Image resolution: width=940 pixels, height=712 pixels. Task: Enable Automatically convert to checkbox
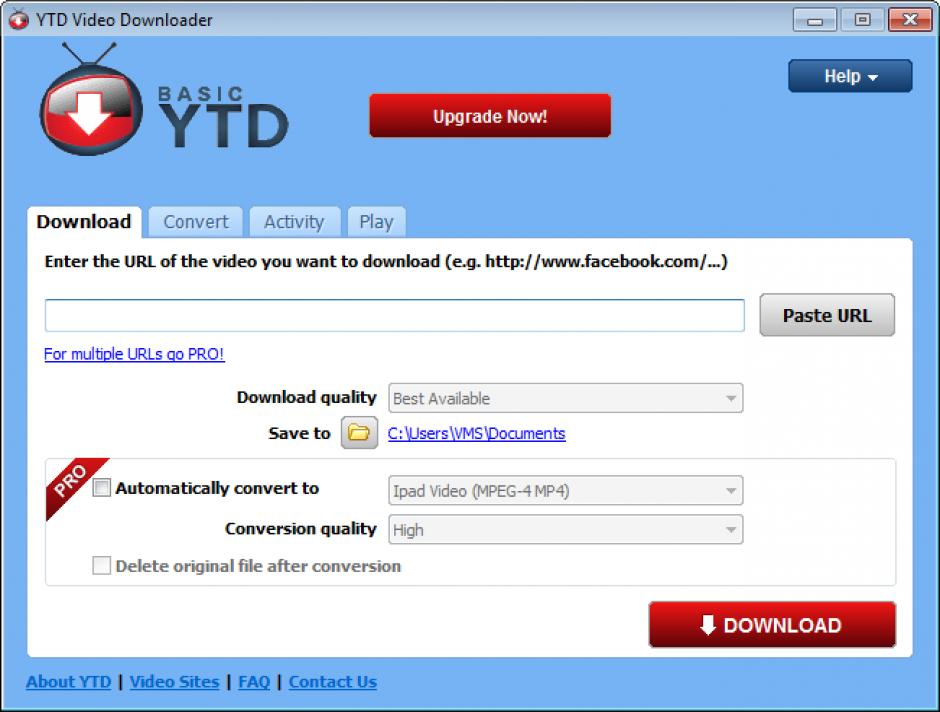pyautogui.click(x=102, y=488)
